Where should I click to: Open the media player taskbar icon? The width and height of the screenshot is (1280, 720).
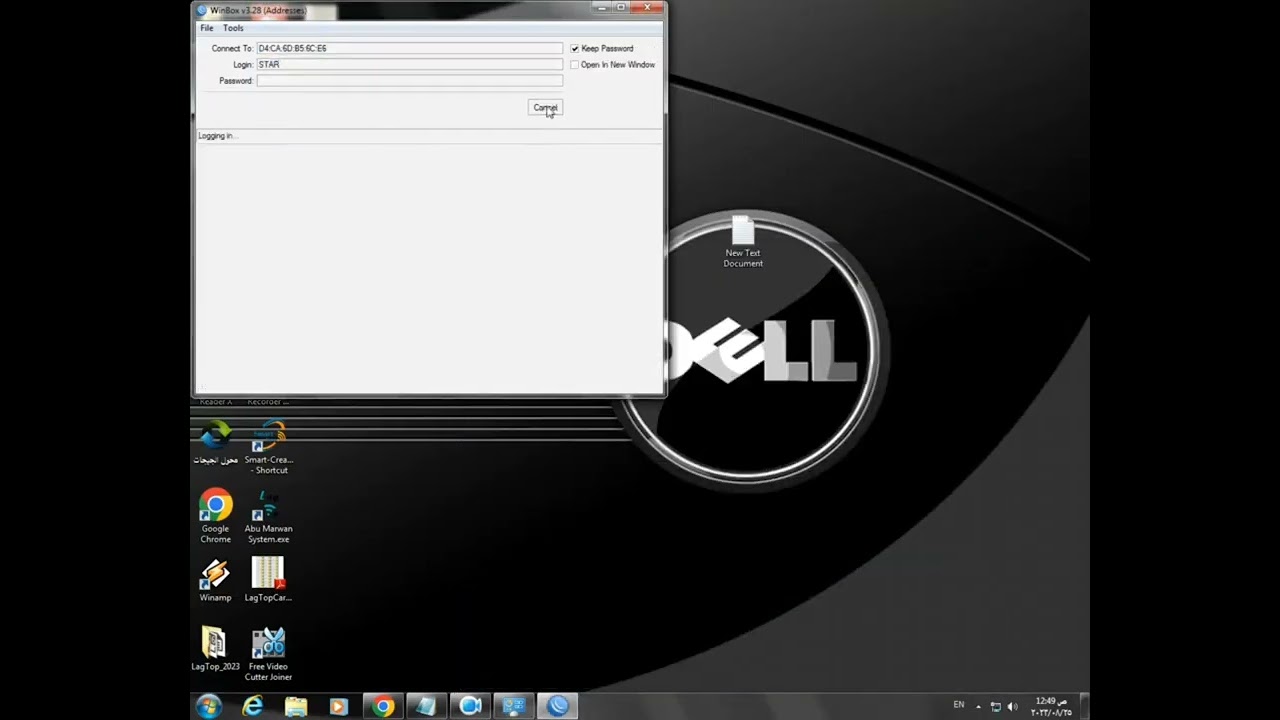point(339,706)
